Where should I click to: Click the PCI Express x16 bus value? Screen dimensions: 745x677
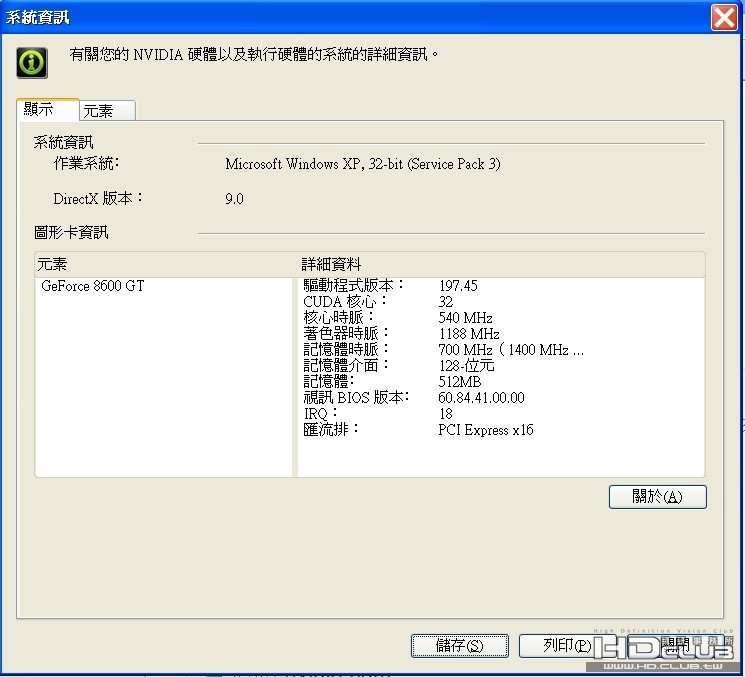pyautogui.click(x=486, y=429)
